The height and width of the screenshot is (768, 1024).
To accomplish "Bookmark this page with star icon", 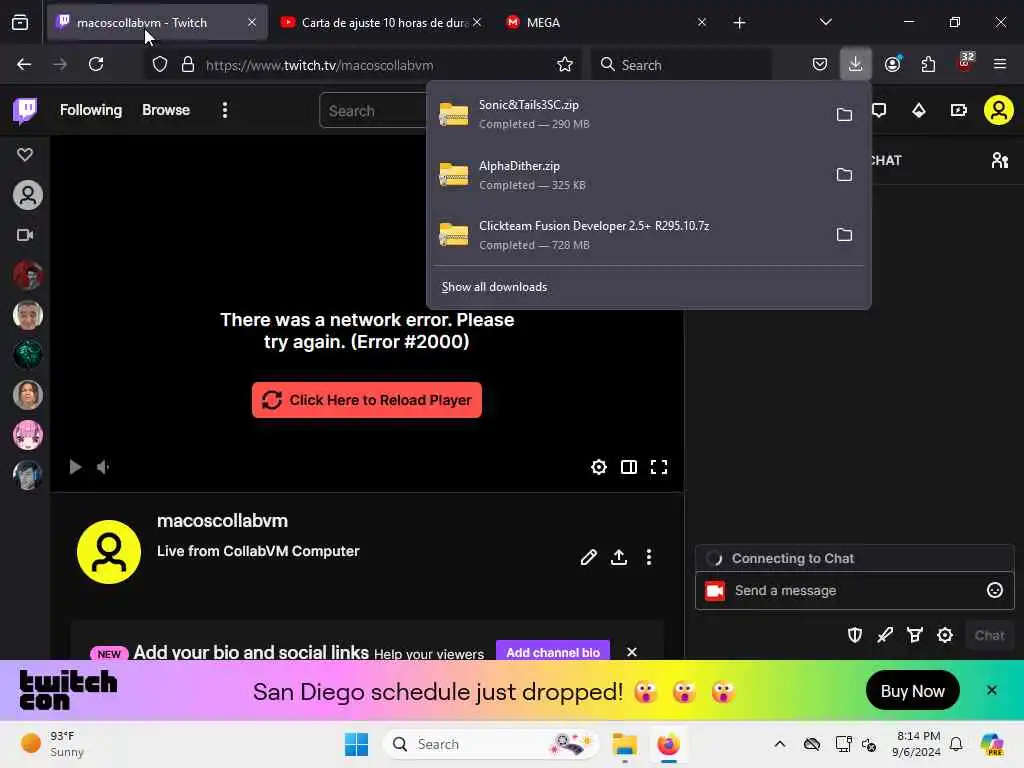I will 565,64.
